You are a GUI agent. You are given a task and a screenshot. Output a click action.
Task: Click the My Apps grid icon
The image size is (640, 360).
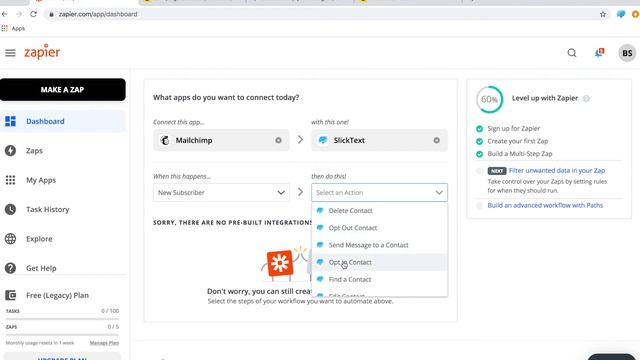10,180
